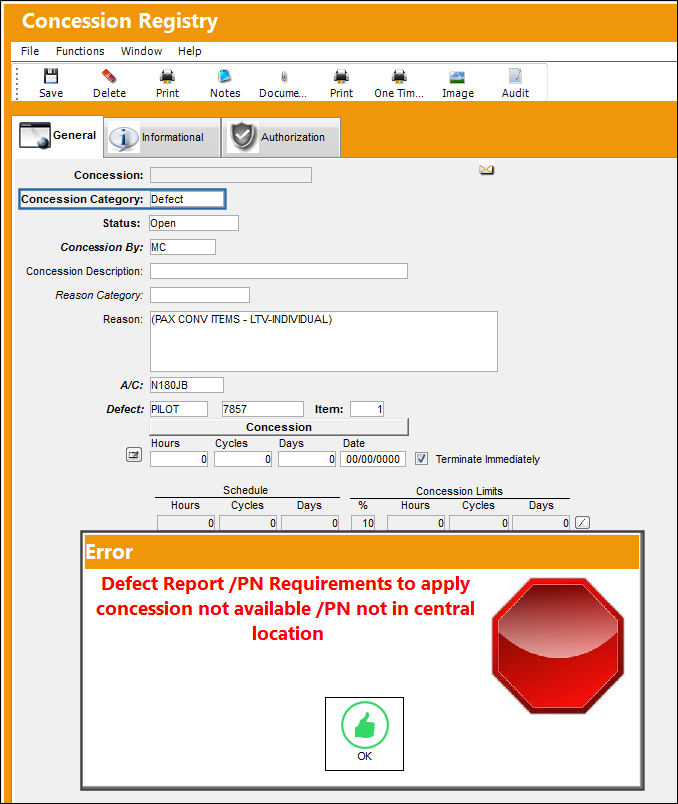Open the Image toolbar icon
Screen dimensions: 678x804
pos(457,77)
